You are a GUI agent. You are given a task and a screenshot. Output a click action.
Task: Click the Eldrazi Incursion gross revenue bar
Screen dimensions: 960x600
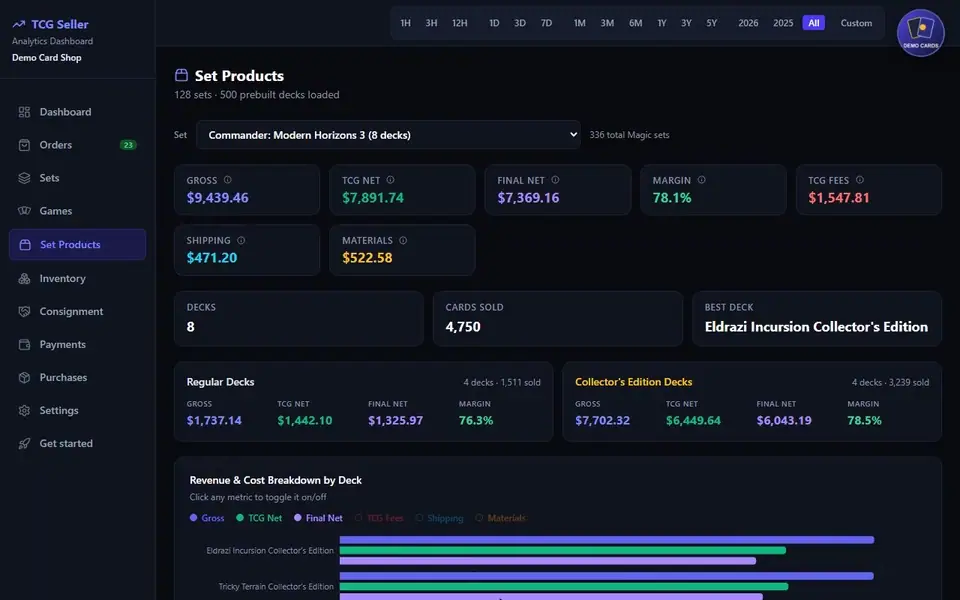[x=607, y=540]
